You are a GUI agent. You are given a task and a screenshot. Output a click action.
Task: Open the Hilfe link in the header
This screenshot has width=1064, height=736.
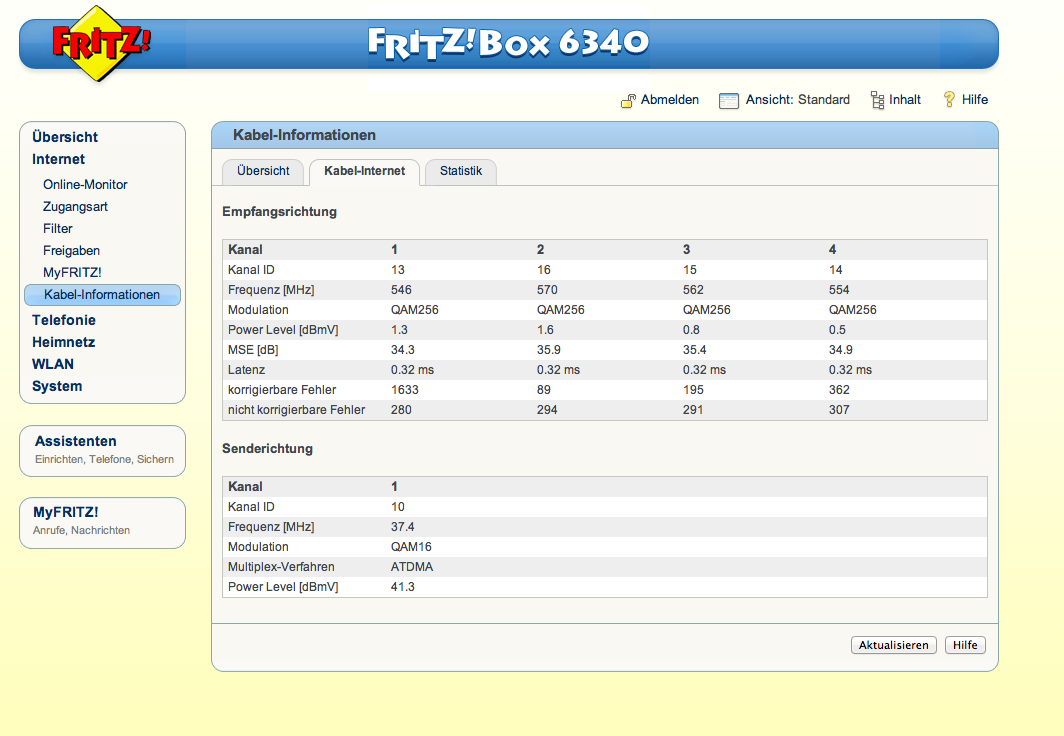(974, 100)
